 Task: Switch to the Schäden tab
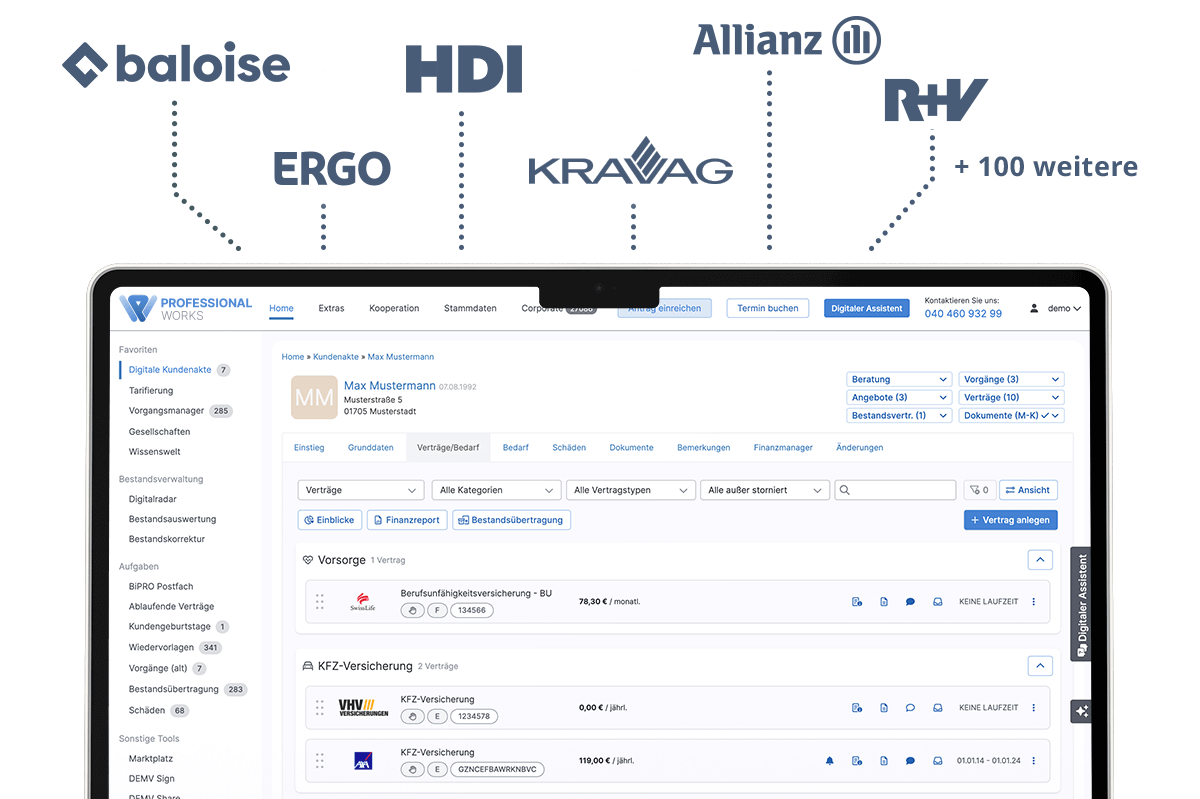(569, 448)
